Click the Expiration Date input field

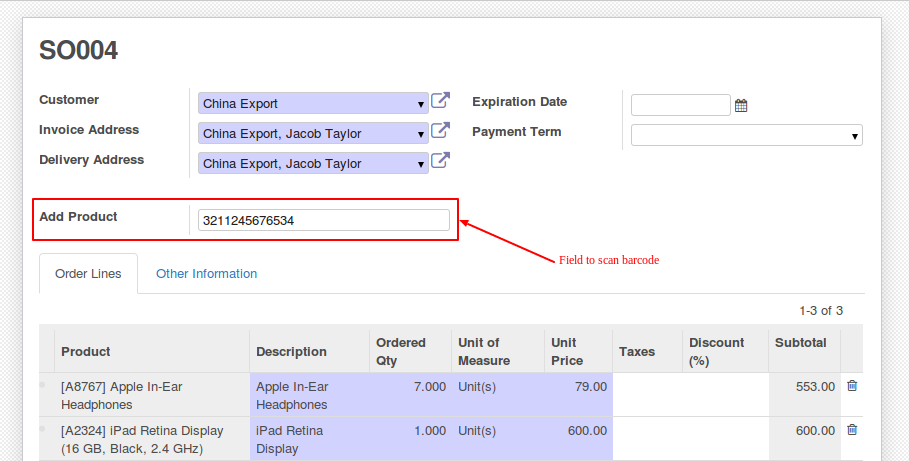coord(681,105)
